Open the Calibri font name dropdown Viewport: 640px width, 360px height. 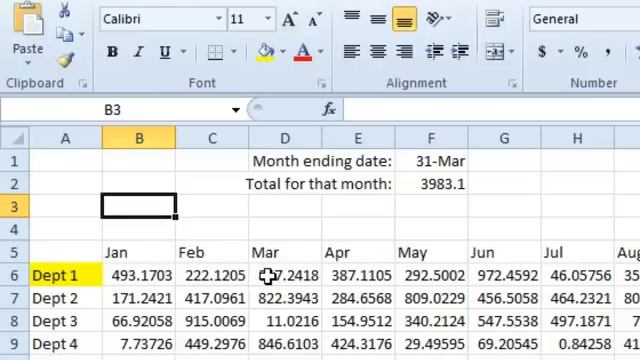[x=219, y=19]
